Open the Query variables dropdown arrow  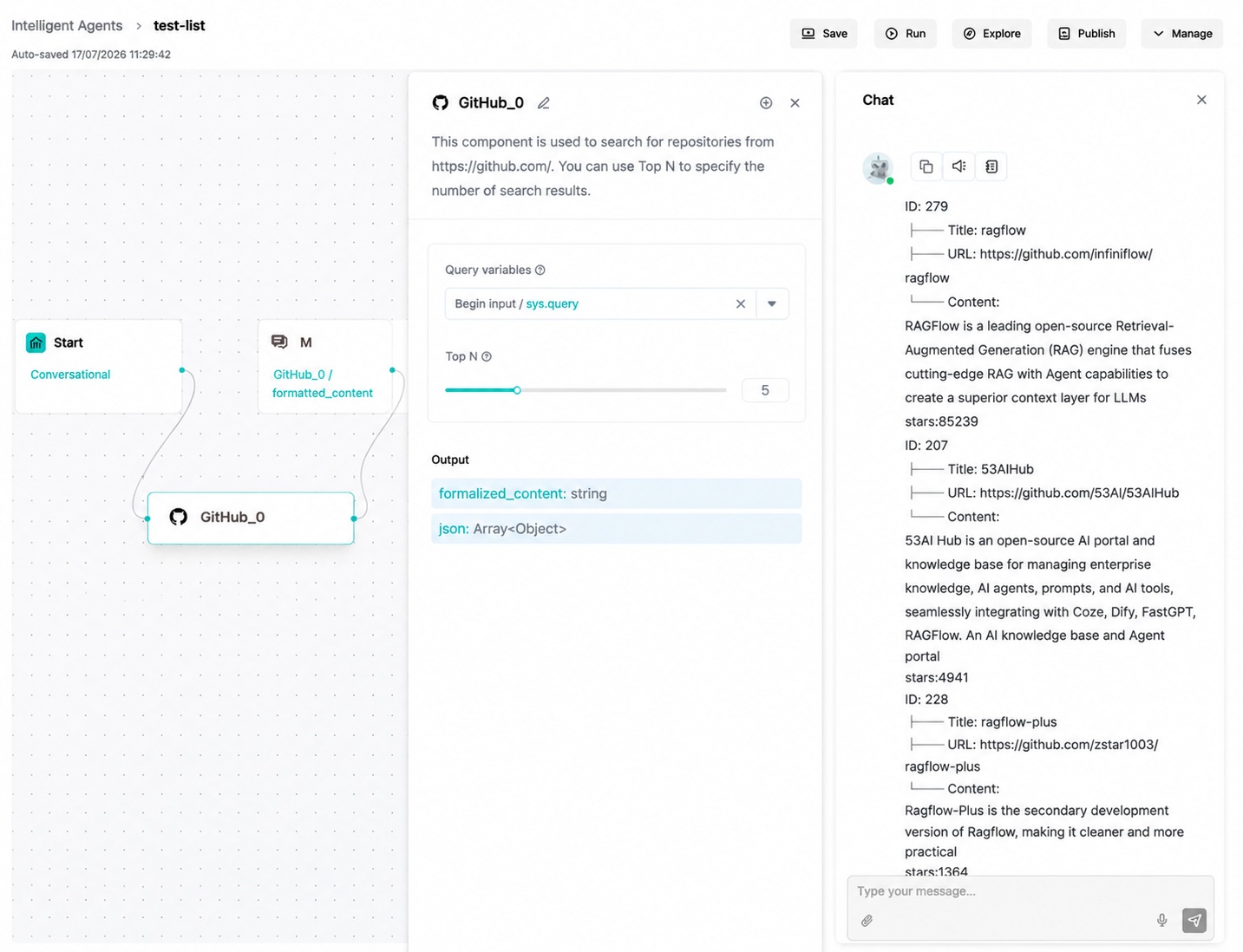(x=772, y=303)
